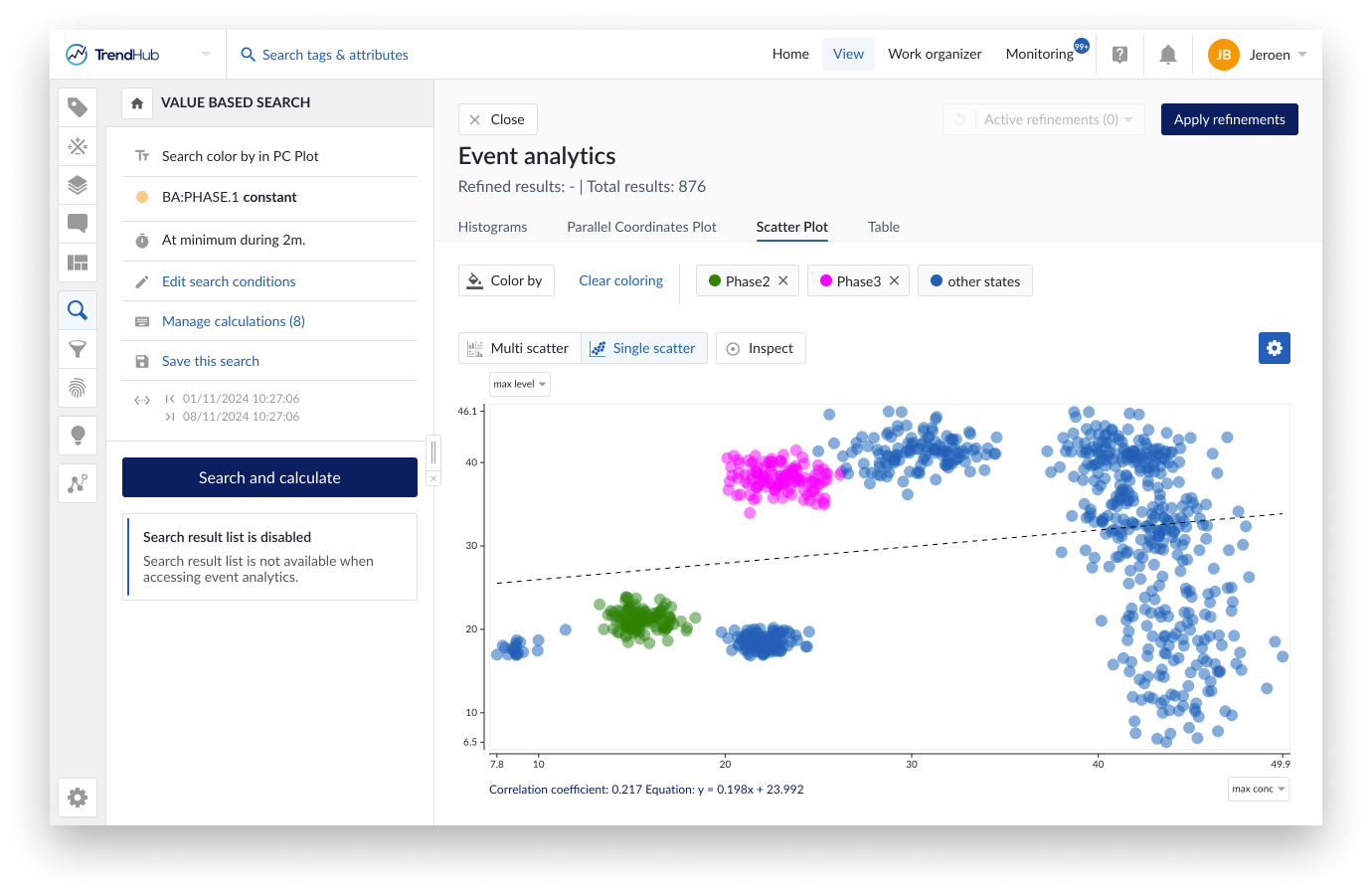This screenshot has width=1372, height=895.
Task: Click the Search tags & attributes field
Action: coord(335,55)
